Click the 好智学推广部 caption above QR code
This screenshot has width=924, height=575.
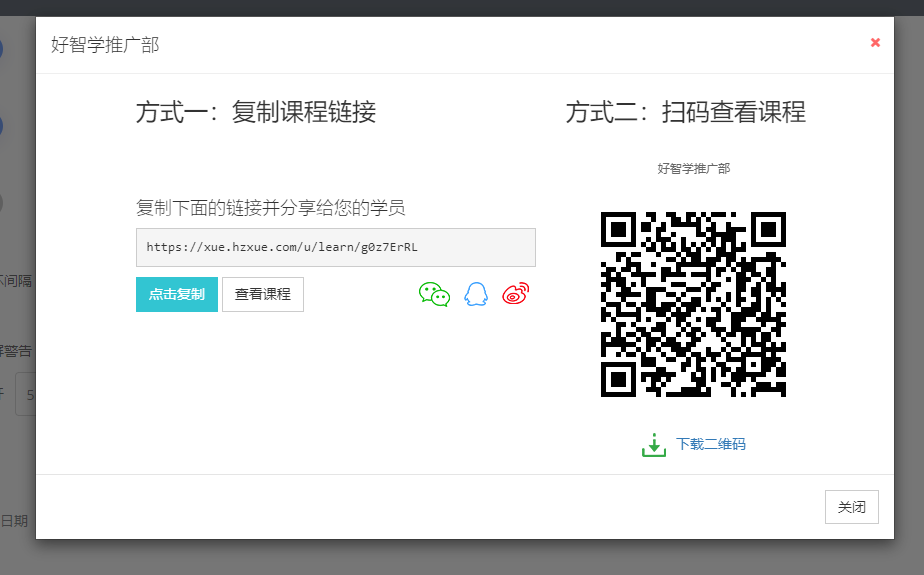click(x=694, y=168)
